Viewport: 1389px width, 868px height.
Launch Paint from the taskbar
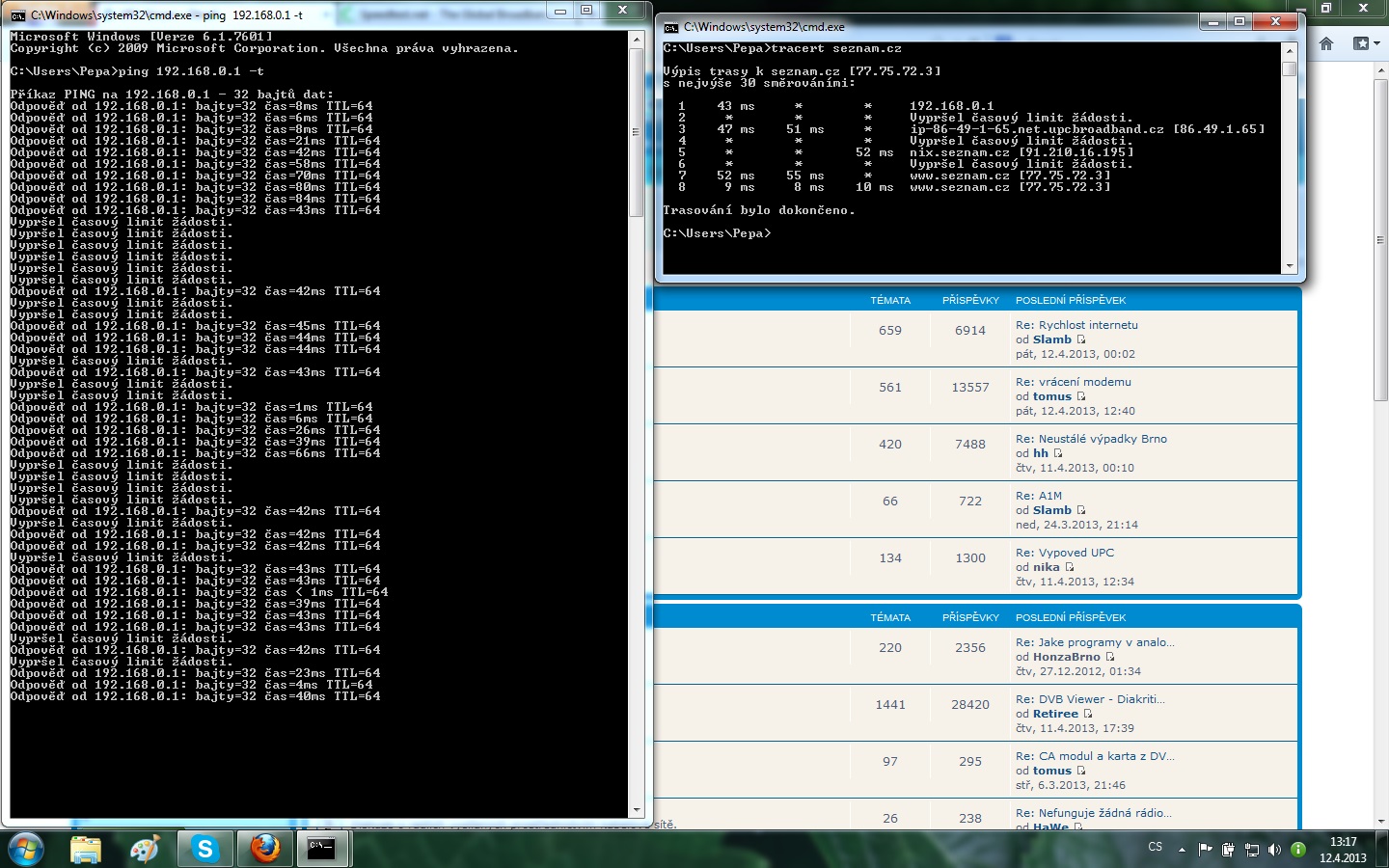tap(145, 849)
